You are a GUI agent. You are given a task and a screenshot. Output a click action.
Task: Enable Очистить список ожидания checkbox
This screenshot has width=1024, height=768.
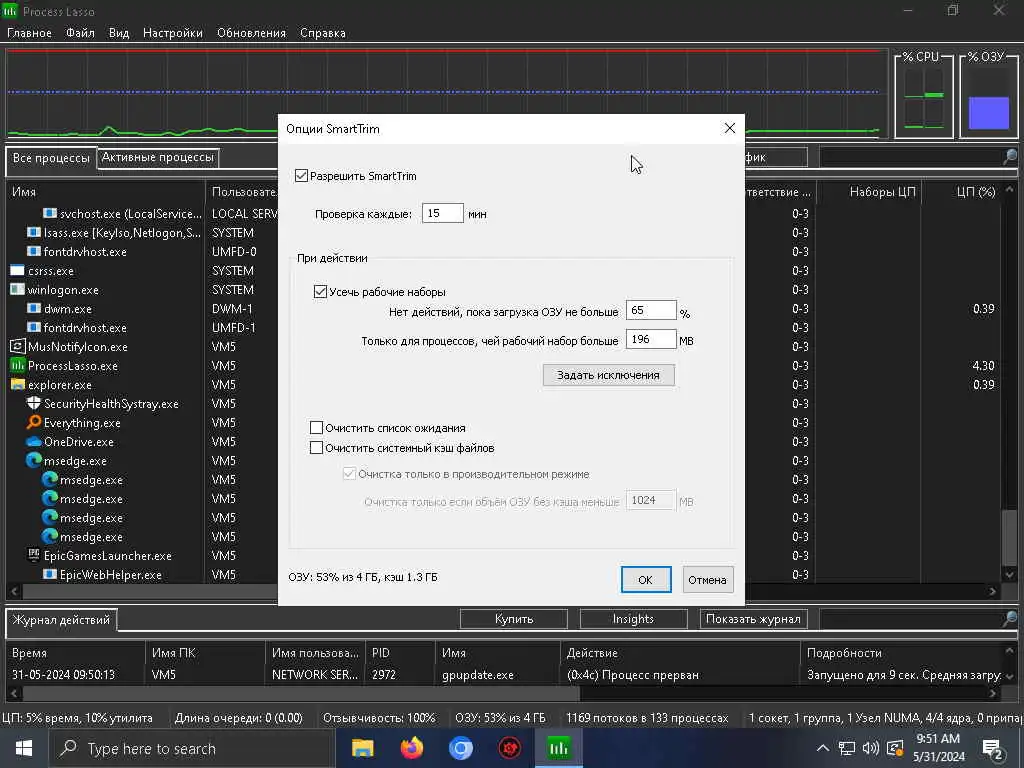tap(316, 428)
